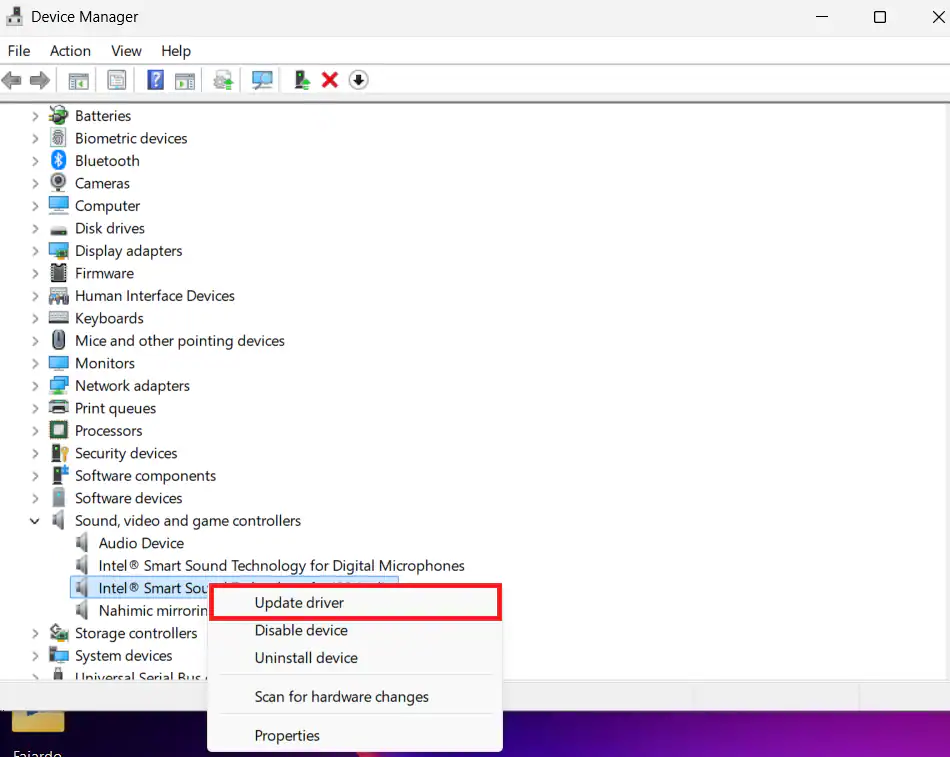Viewport: 950px width, 757px height.
Task: Expand the Keyboards category chevron
Action: (35, 318)
